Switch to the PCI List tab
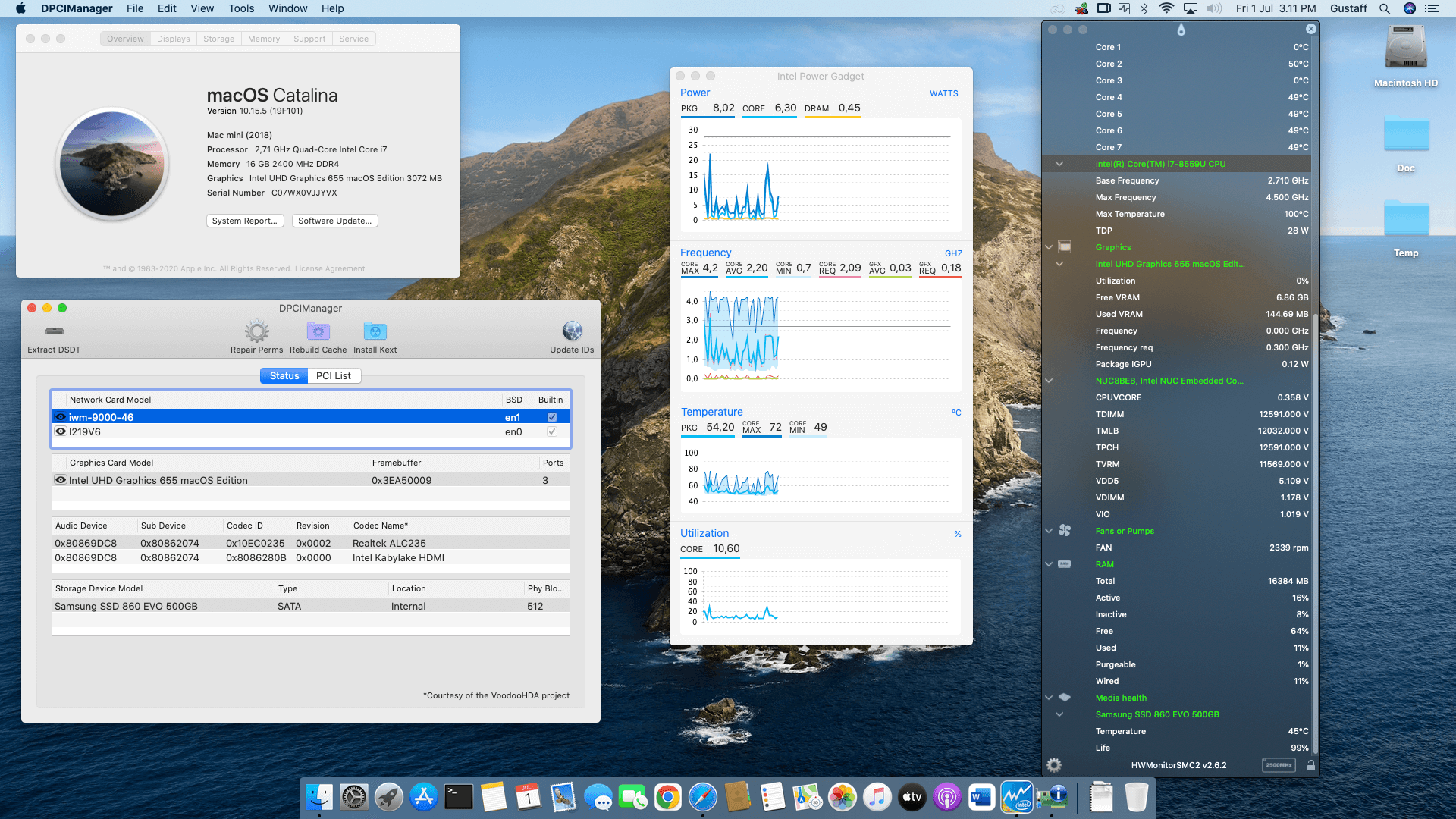 point(334,375)
